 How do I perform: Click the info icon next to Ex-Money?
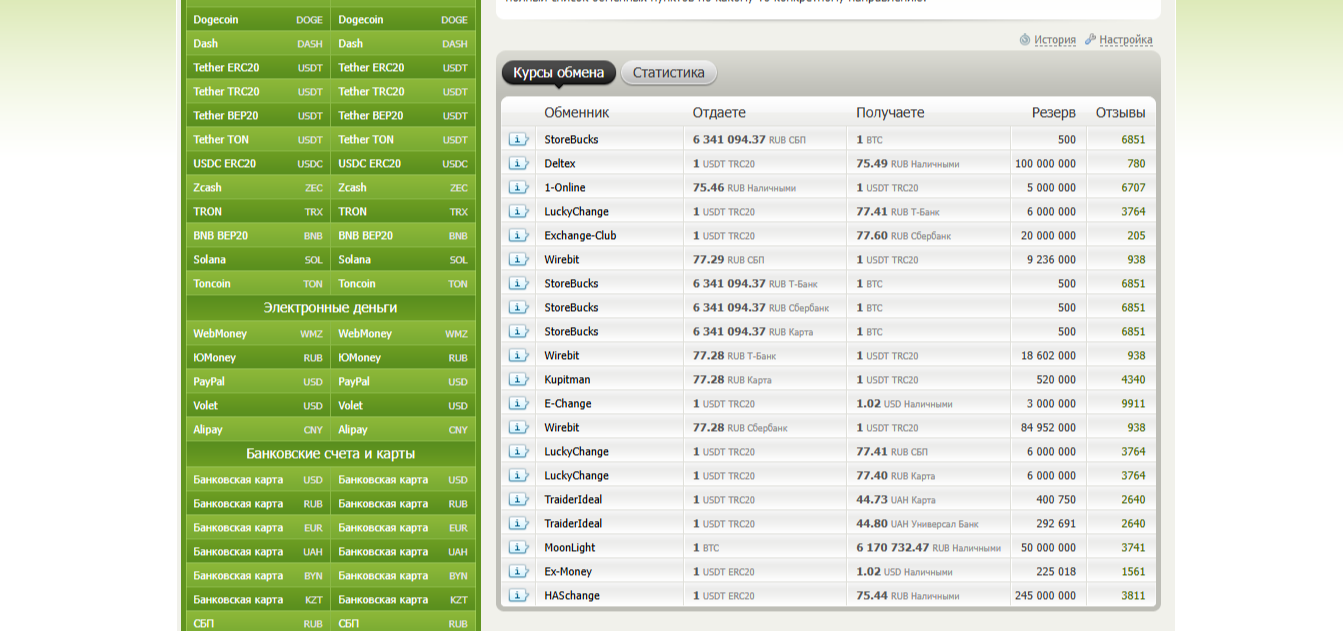click(518, 571)
